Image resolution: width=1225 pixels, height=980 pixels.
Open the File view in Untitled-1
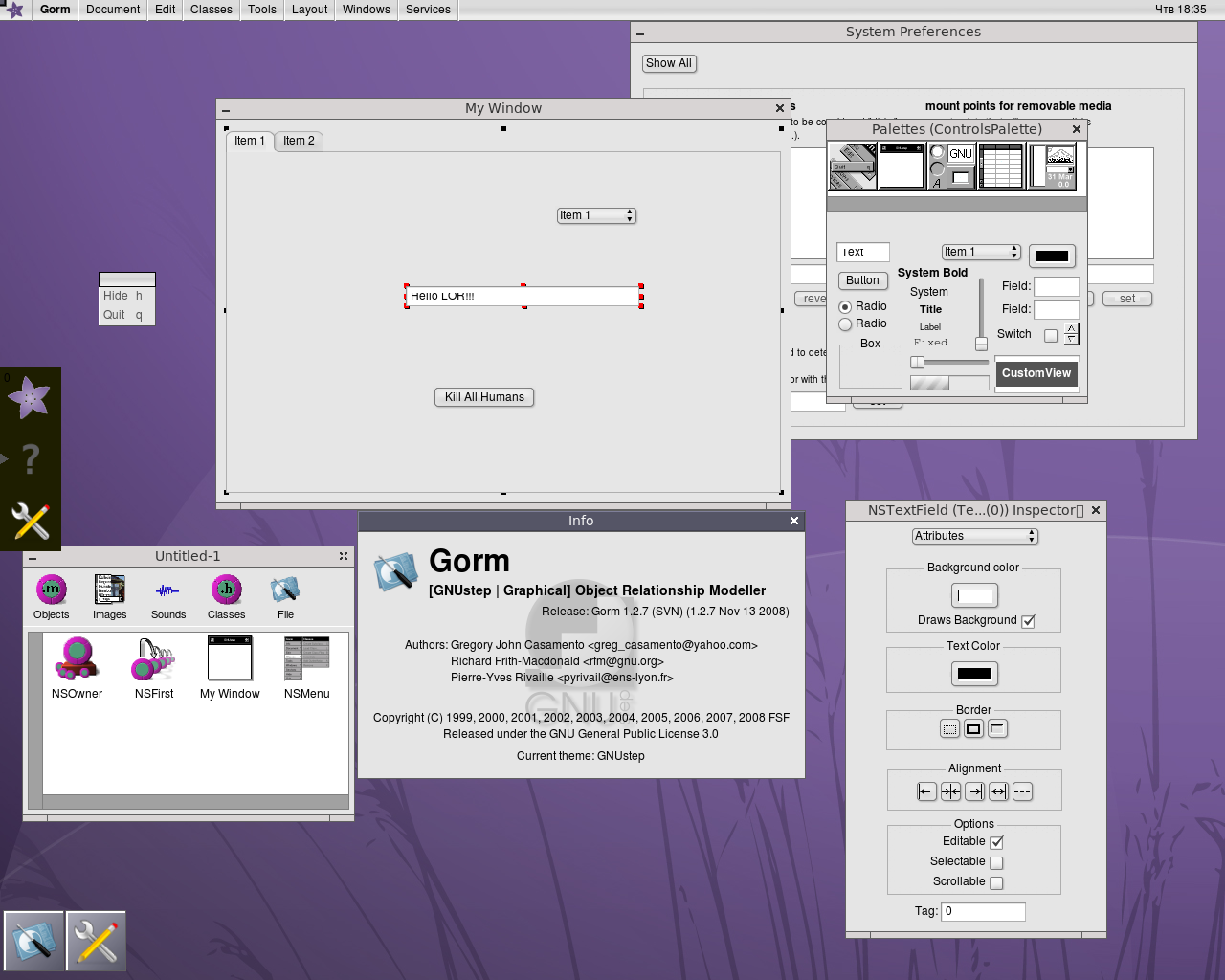coord(285,598)
